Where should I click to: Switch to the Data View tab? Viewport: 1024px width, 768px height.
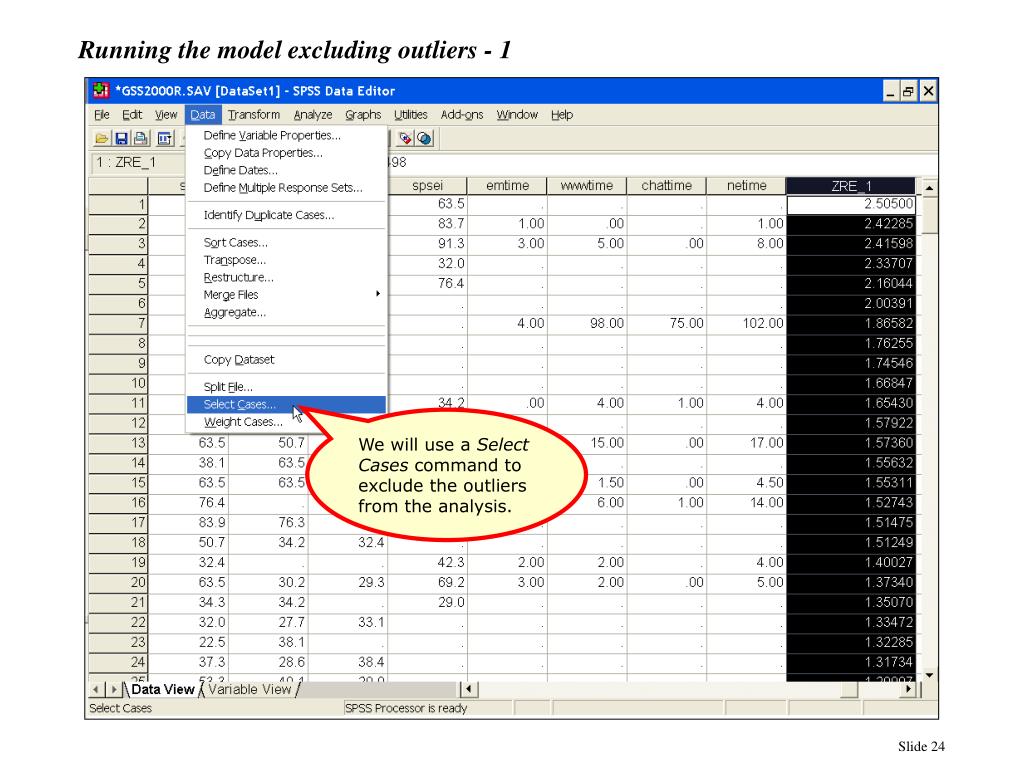[x=162, y=690]
